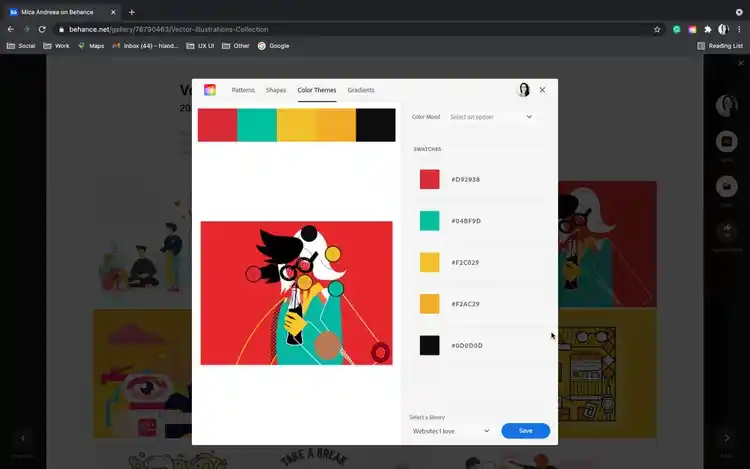Select the #04BF9D hex value text

466,221
